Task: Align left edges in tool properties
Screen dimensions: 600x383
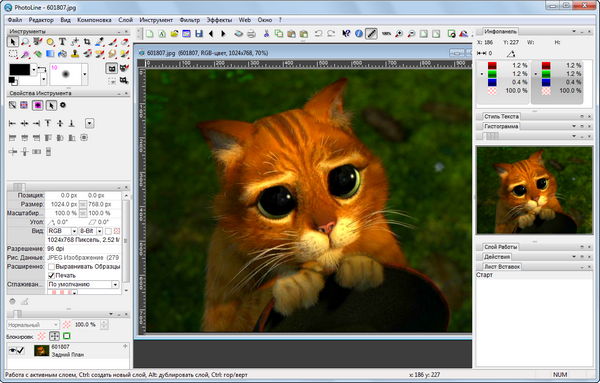Action: point(12,123)
